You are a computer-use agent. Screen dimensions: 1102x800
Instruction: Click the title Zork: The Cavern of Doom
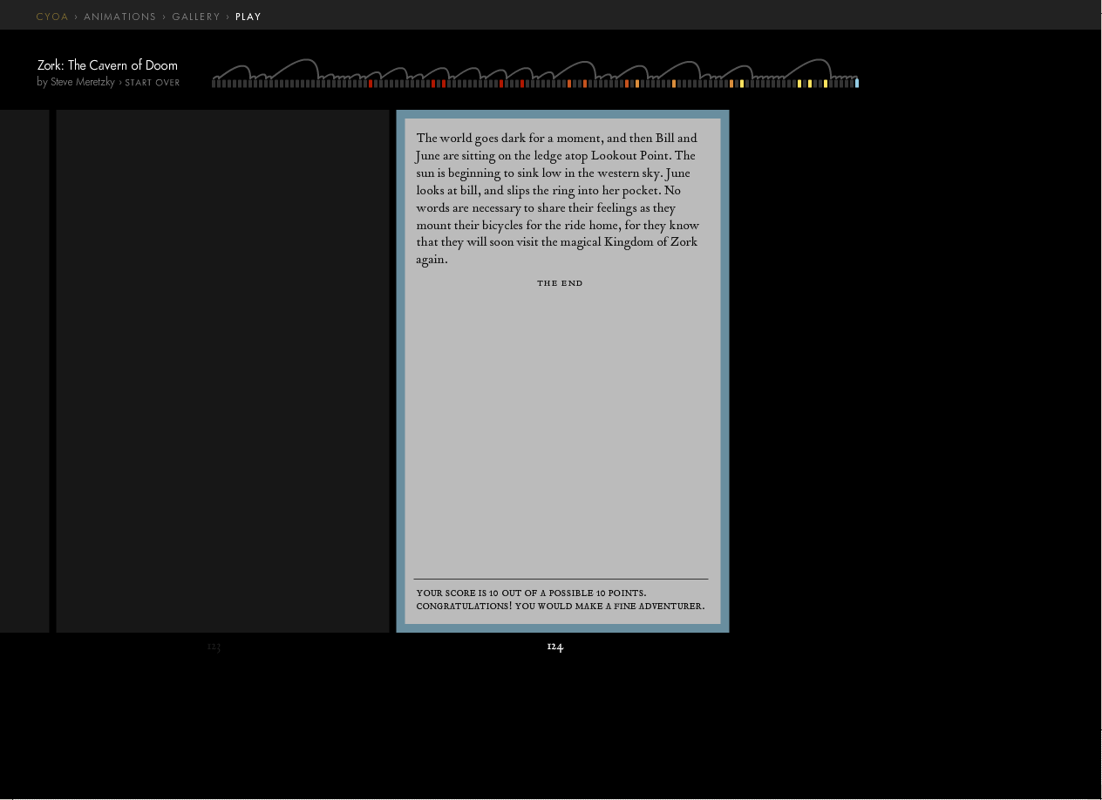tap(107, 65)
